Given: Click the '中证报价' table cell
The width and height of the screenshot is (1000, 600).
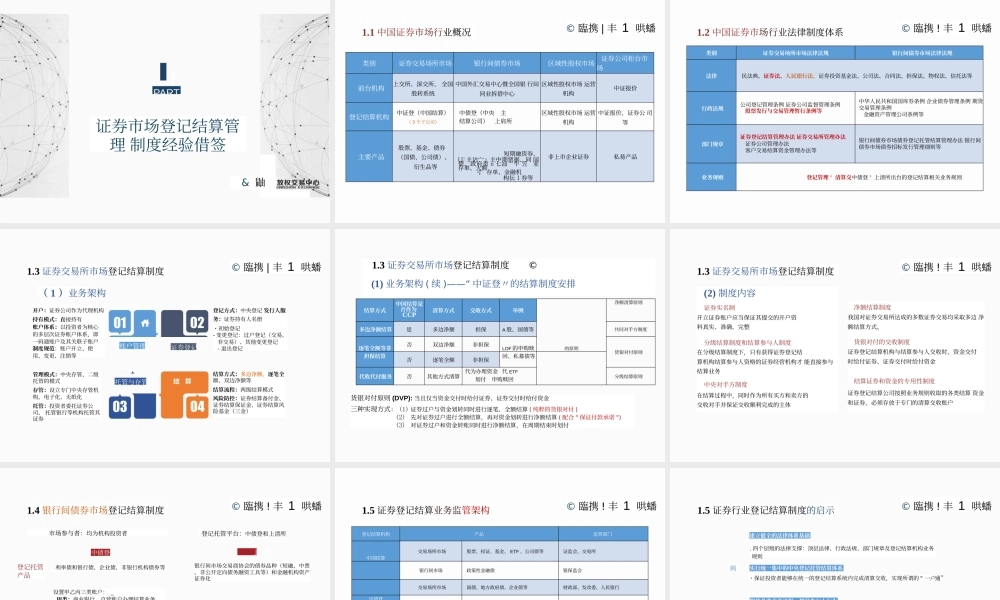Looking at the screenshot, I should tap(625, 88).
